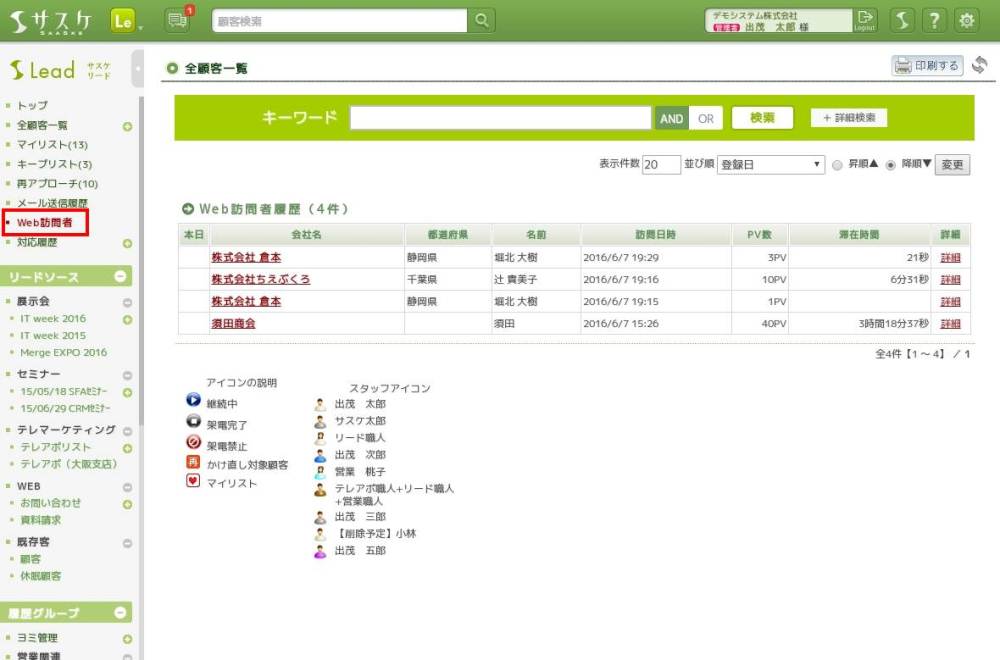The width and height of the screenshot is (1000, 660).
Task: Click the Logout icon
Action: click(x=865, y=20)
